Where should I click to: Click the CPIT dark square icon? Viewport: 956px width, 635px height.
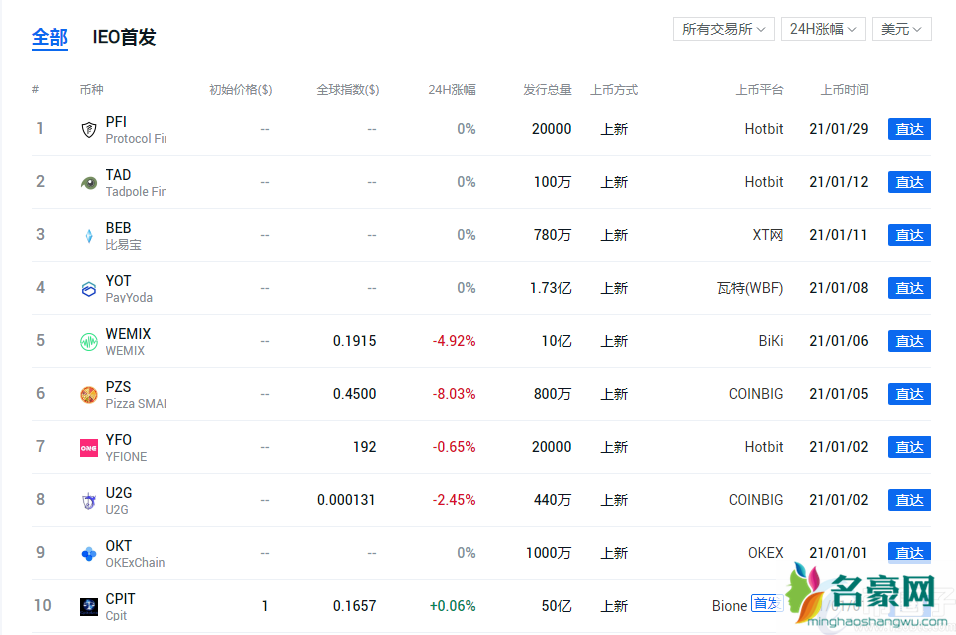[89, 607]
